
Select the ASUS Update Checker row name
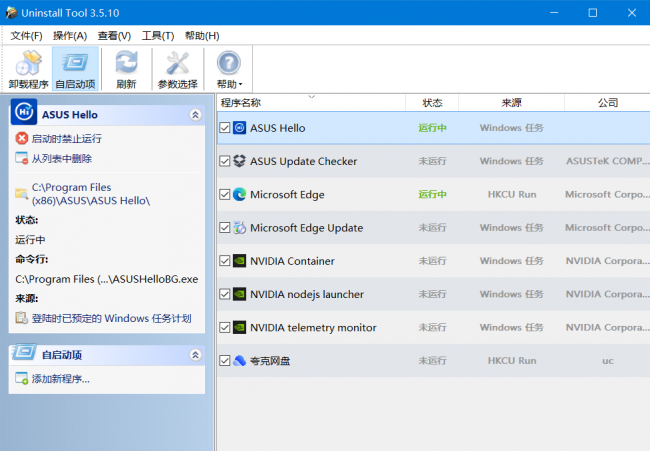303,161
